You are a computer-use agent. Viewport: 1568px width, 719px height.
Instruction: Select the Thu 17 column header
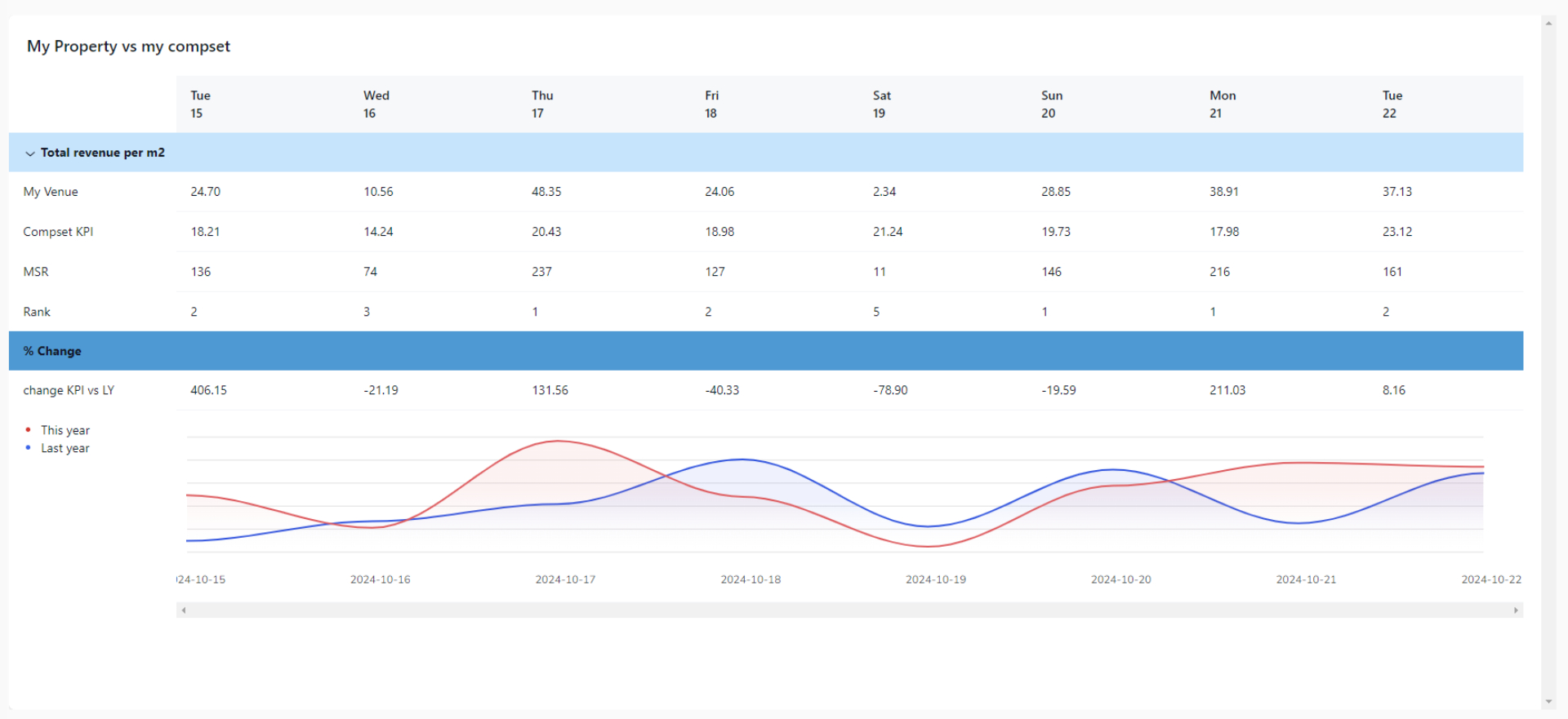pos(541,104)
